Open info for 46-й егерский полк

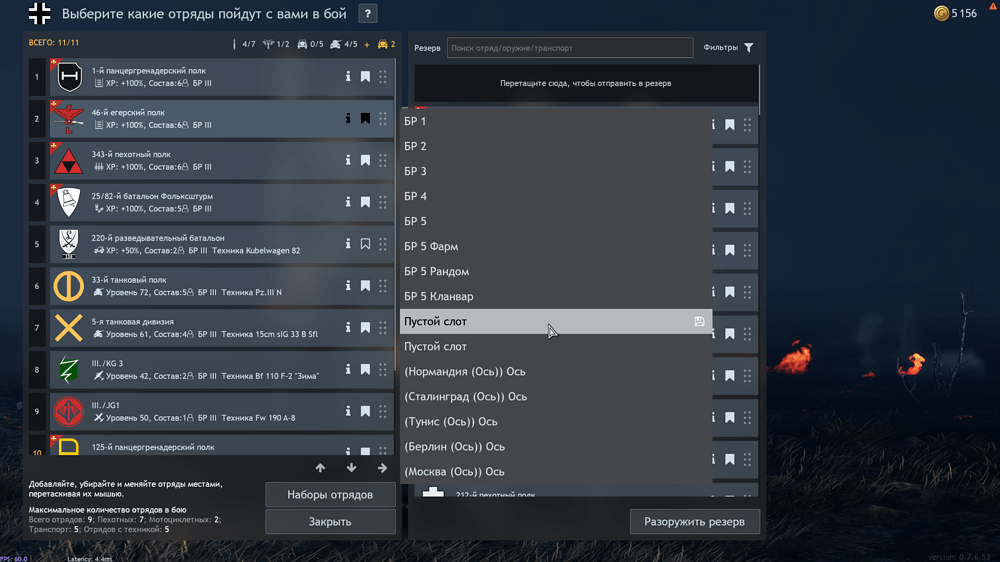pyautogui.click(x=348, y=118)
